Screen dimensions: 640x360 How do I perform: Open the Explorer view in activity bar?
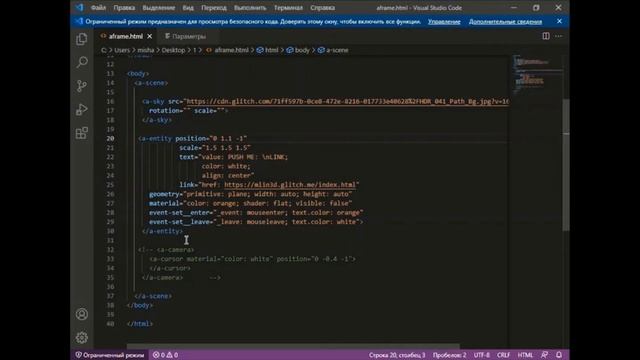tap(82, 39)
